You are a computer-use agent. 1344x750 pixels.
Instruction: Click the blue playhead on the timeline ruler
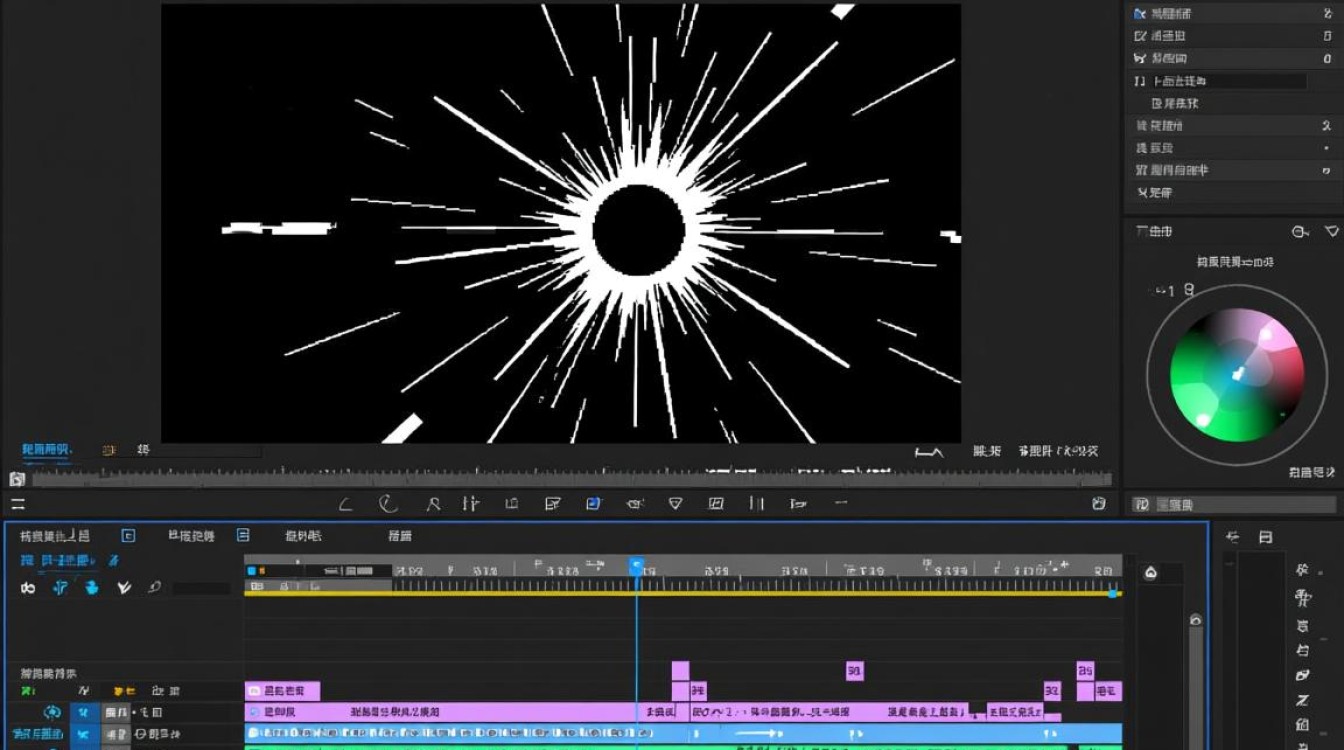click(636, 566)
